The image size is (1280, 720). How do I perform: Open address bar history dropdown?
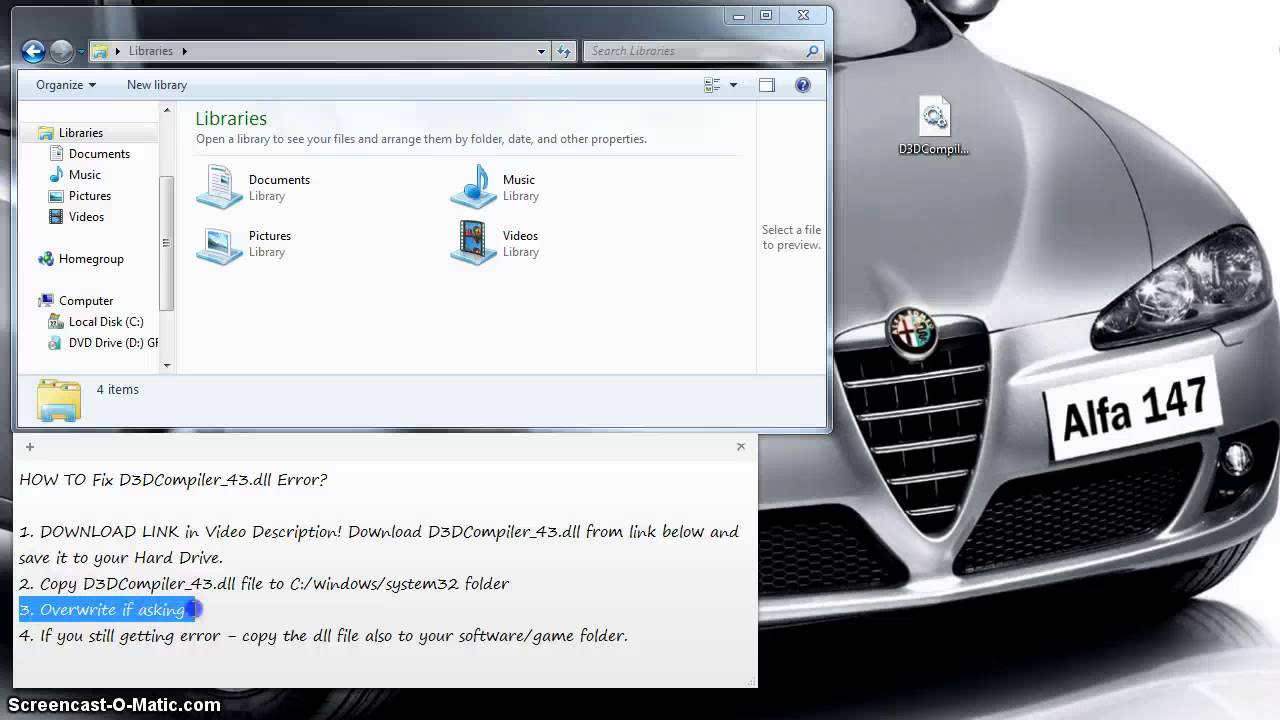(x=541, y=51)
